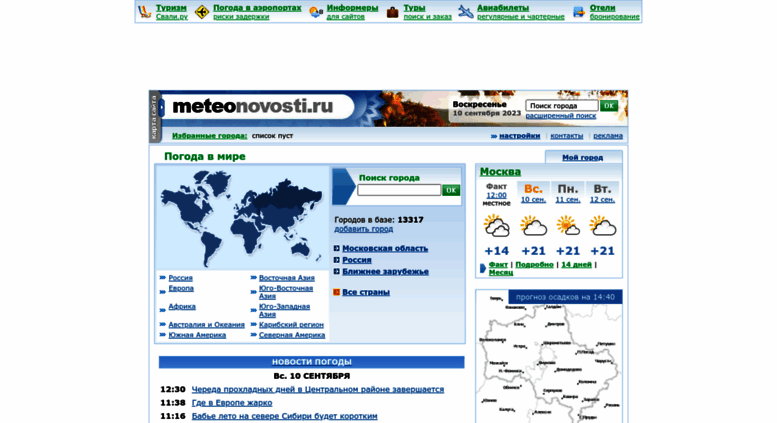This screenshot has height=423, width=777.
Task: Open the Туризм link in top bar
Action: click(x=171, y=8)
